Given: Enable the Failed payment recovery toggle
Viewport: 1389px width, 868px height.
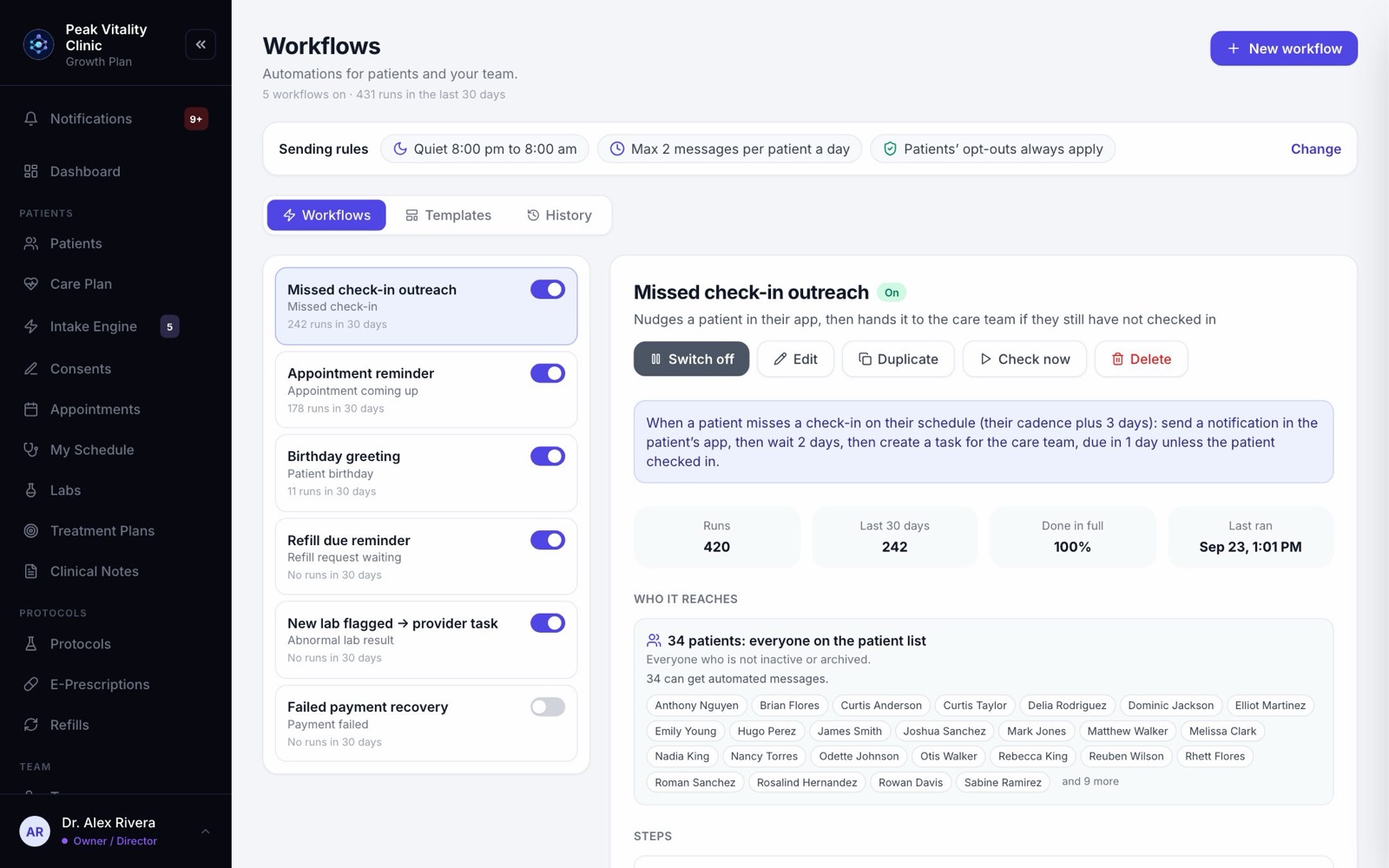Looking at the screenshot, I should pos(548,707).
